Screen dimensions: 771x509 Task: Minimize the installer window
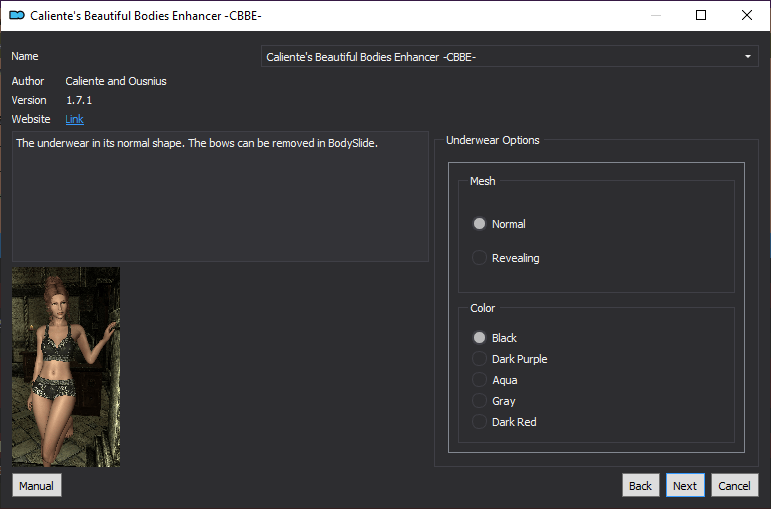click(655, 15)
